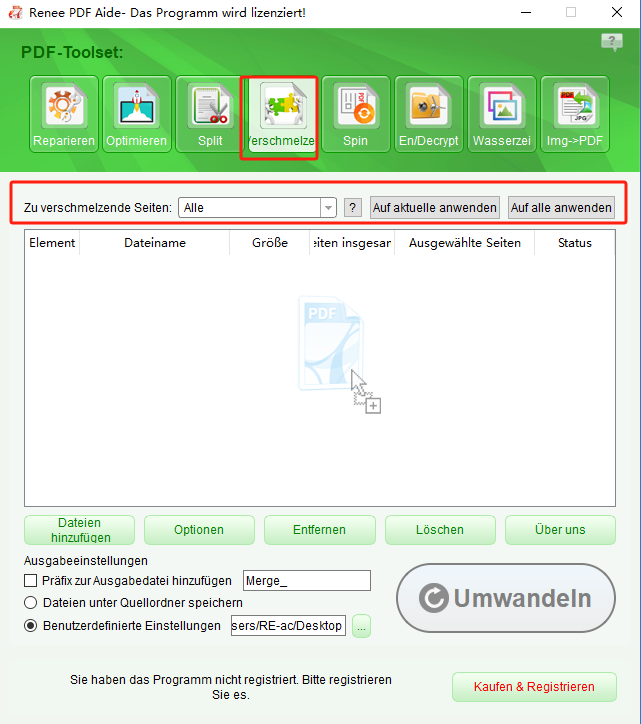The width and height of the screenshot is (641, 724).
Task: Click the Merge_ prefix text field
Action: 307,580
